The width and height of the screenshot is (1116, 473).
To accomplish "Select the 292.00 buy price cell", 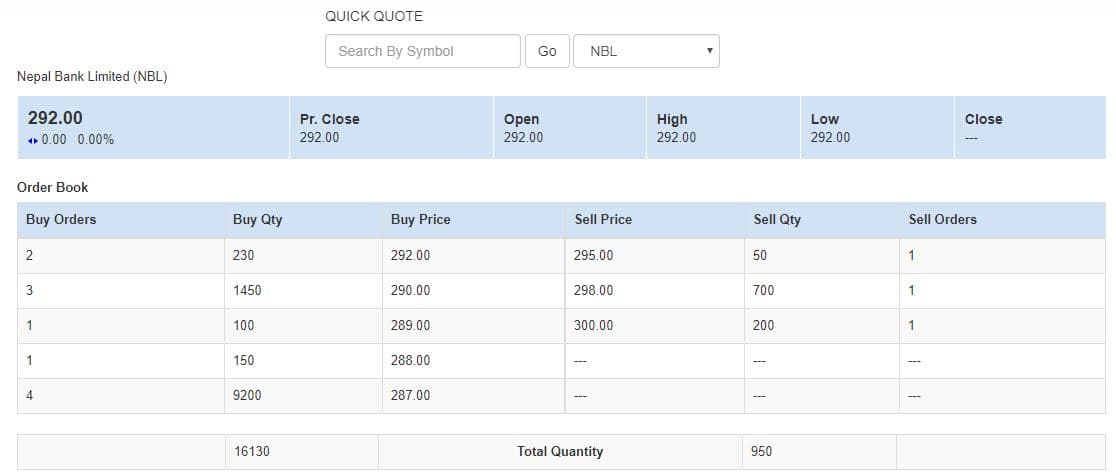I will click(x=473, y=255).
